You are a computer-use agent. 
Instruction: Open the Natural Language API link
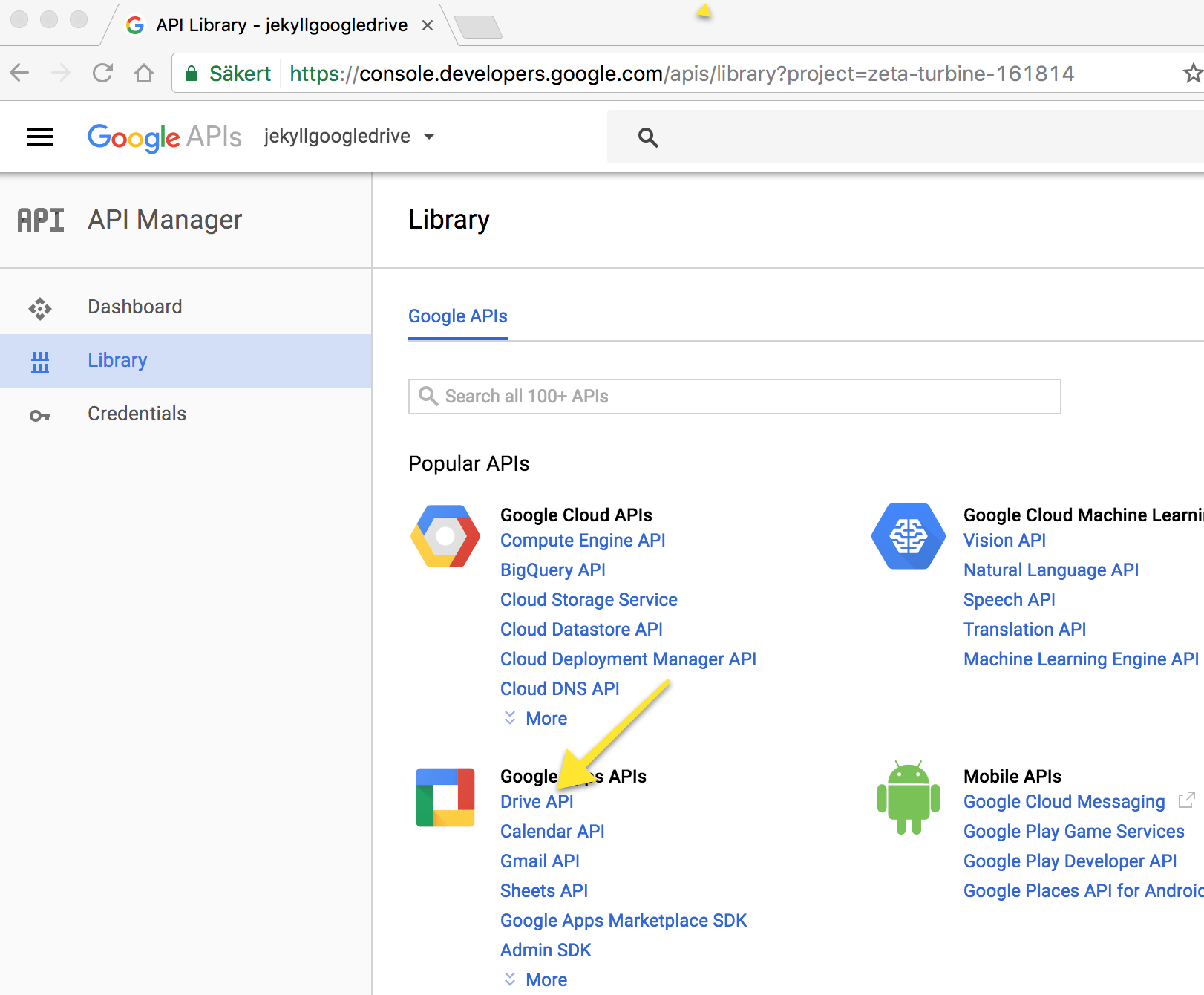1051,570
